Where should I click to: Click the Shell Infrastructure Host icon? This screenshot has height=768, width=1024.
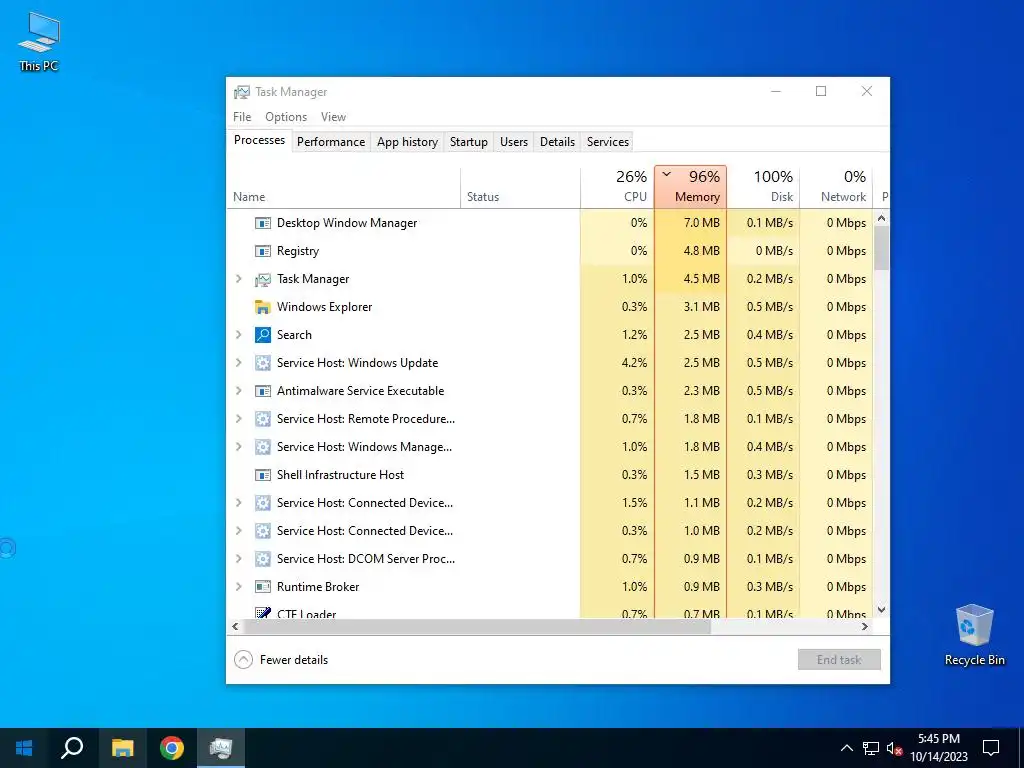point(263,475)
